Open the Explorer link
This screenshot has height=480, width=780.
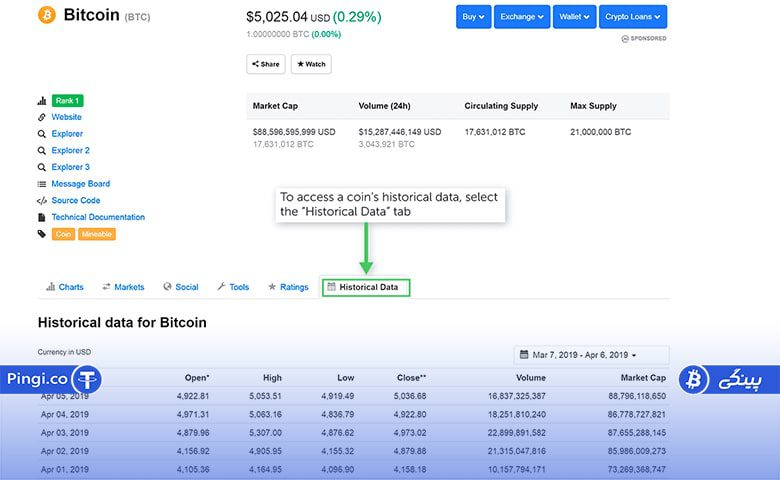pyautogui.click(x=67, y=134)
